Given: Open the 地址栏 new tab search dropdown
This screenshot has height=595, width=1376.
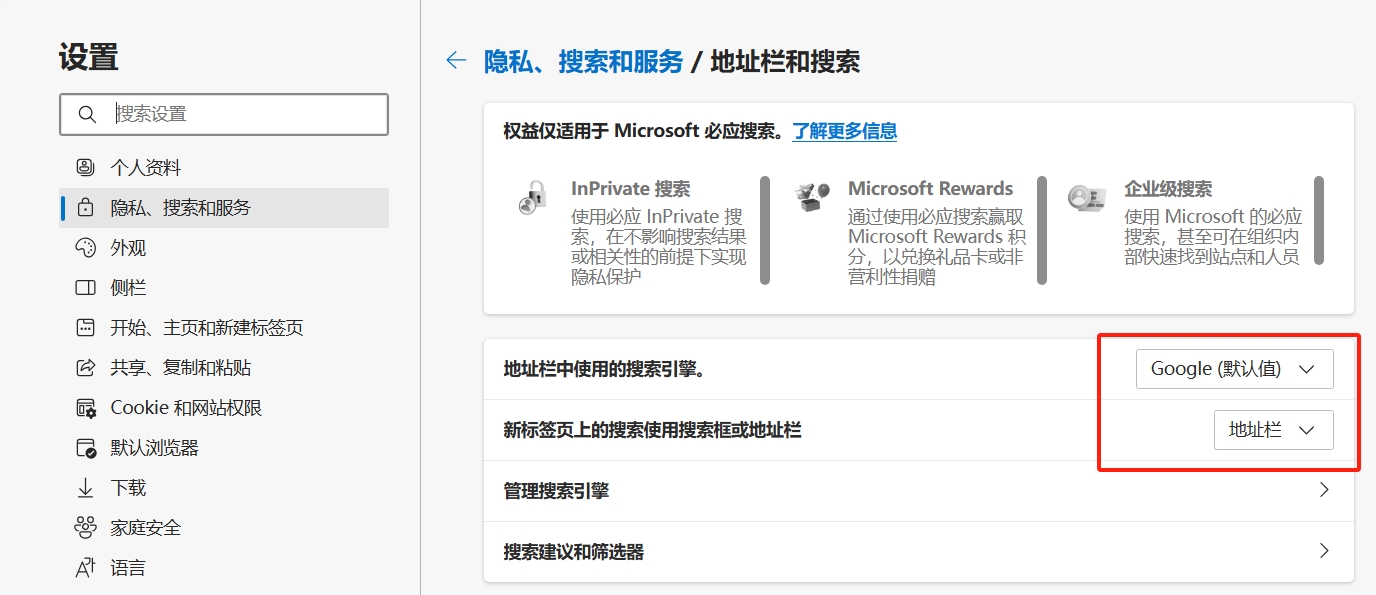Looking at the screenshot, I should pos(1273,430).
